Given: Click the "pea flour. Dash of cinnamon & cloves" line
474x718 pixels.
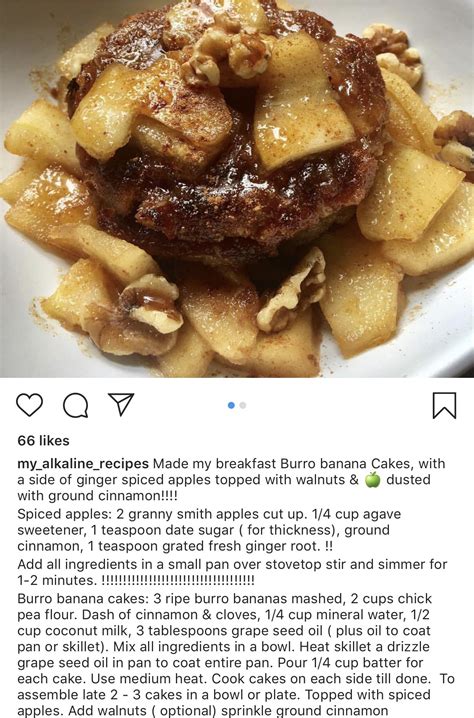Looking at the screenshot, I should click(x=223, y=615).
